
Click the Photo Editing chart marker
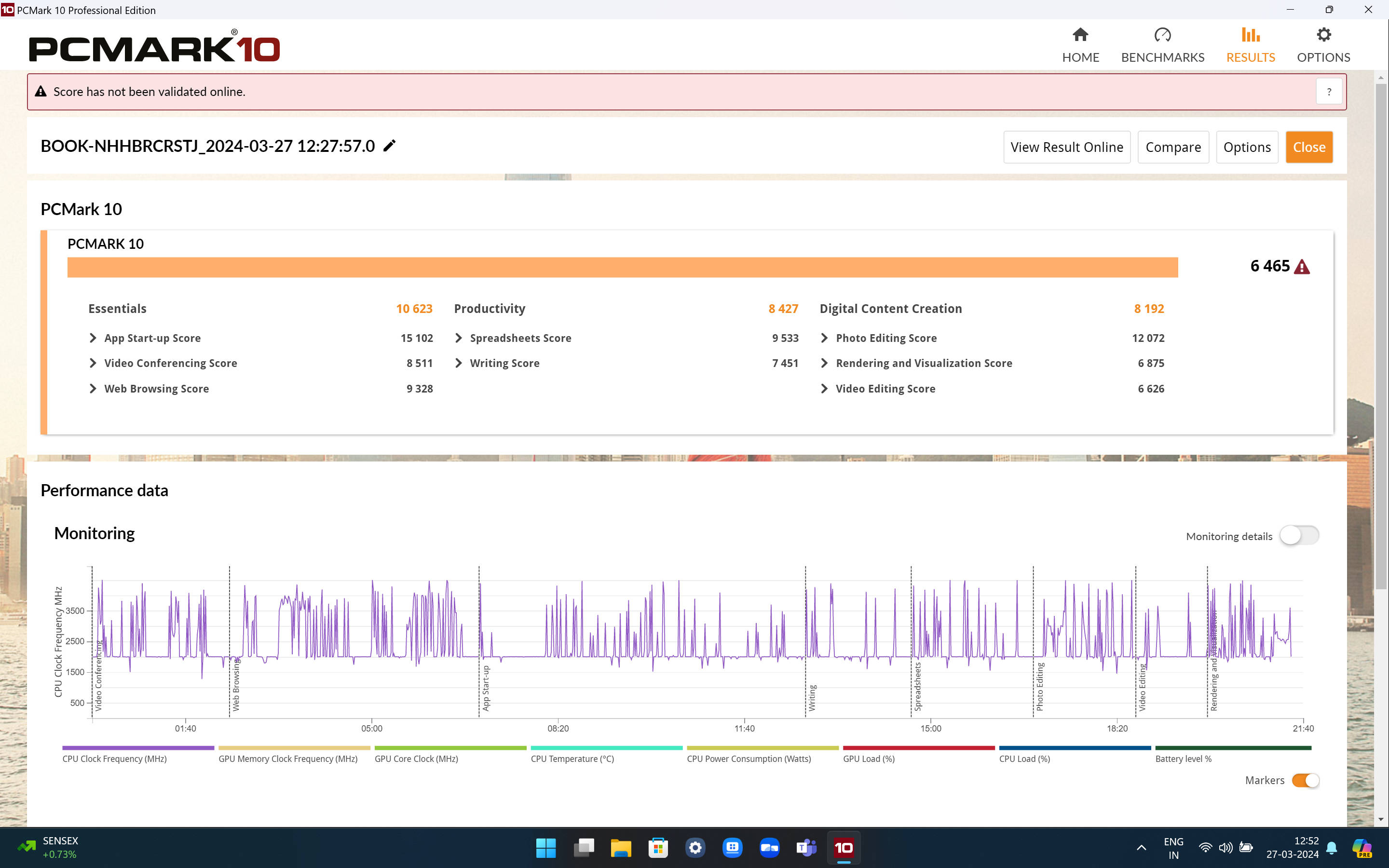pyautogui.click(x=1039, y=687)
